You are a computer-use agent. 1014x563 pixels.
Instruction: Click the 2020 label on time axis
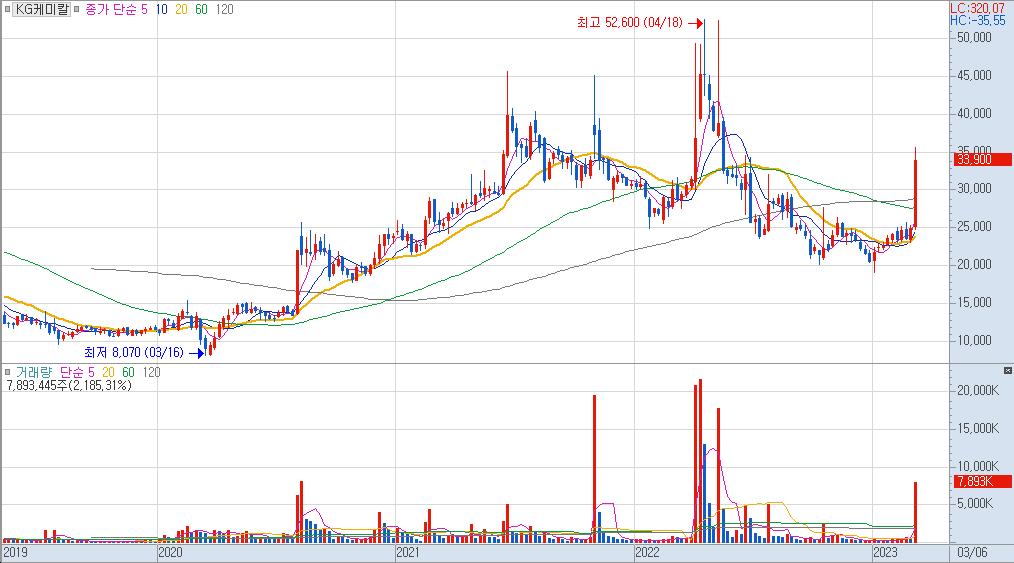(x=170, y=553)
